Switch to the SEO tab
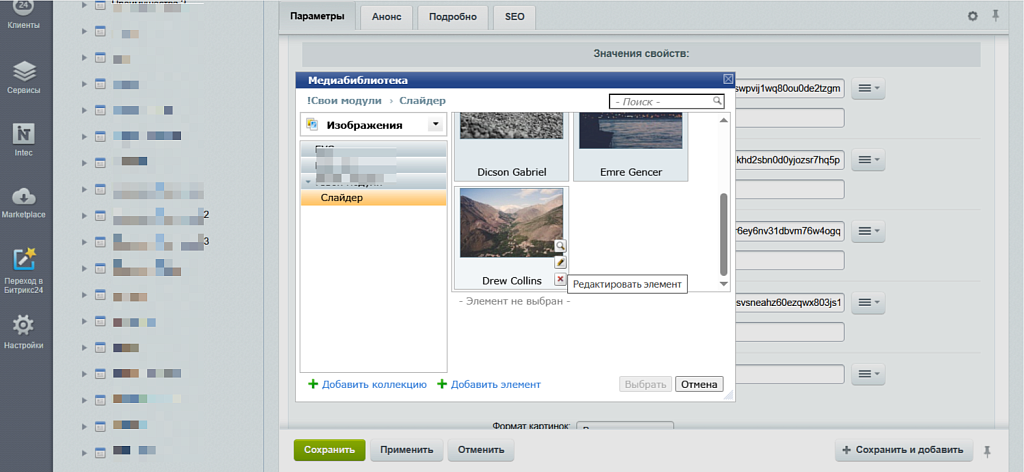Screen dimensions: 1024x472 tap(514, 17)
